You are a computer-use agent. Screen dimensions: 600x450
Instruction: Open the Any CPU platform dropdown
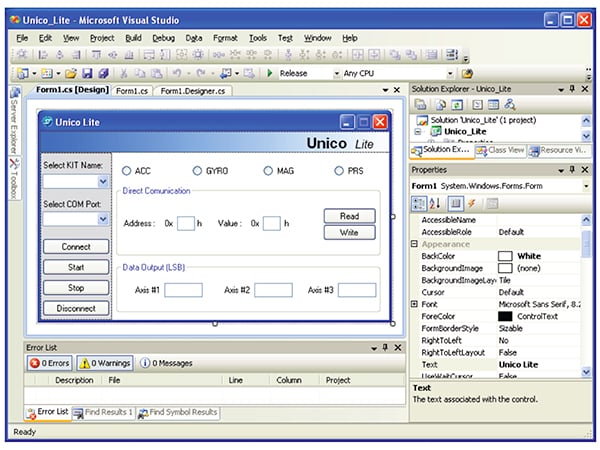pyautogui.click(x=450, y=73)
